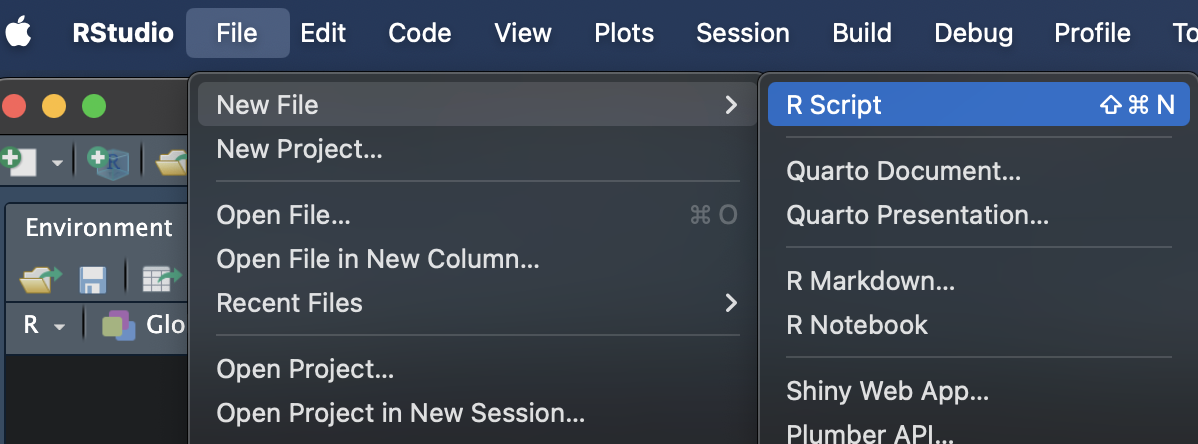The height and width of the screenshot is (444, 1198).
Task: Click the Save Workspace floppy disk icon
Action: click(x=93, y=279)
